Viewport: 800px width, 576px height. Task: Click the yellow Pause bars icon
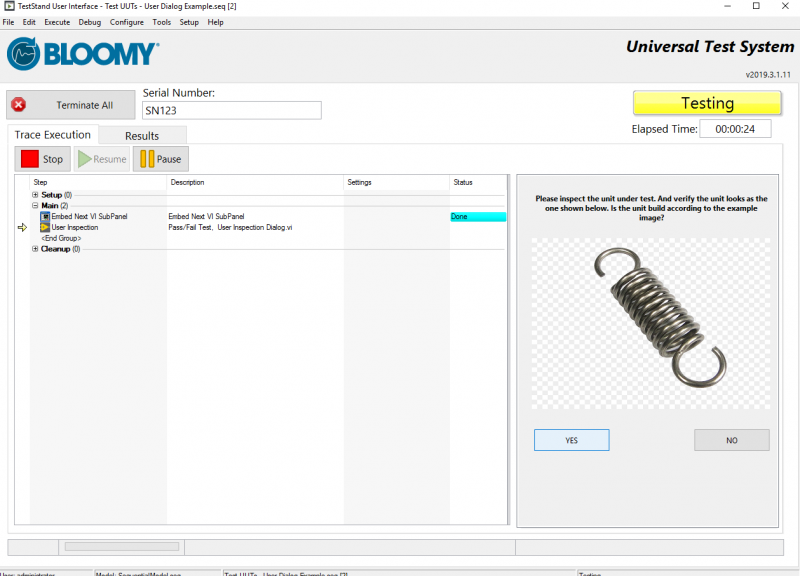tap(147, 159)
